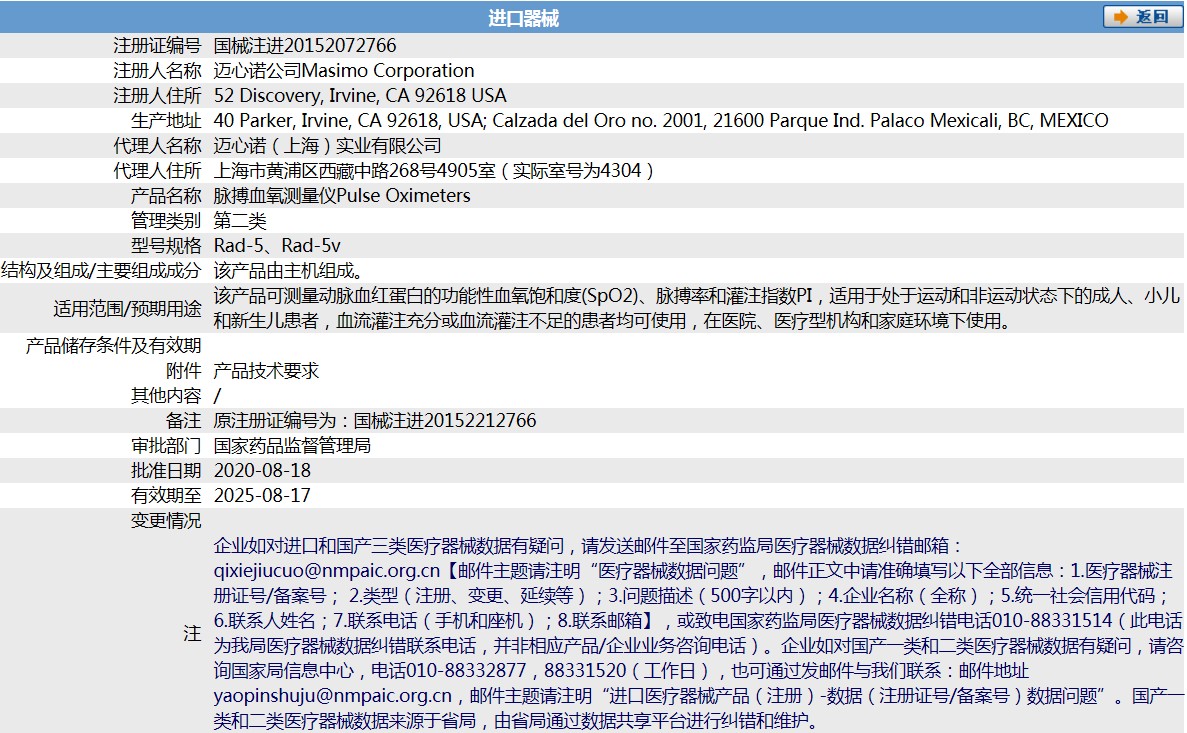This screenshot has height=733, width=1187.
Task: Select email yaopinshuju@nmpaic.org.cn in the note
Action: (x=332, y=695)
